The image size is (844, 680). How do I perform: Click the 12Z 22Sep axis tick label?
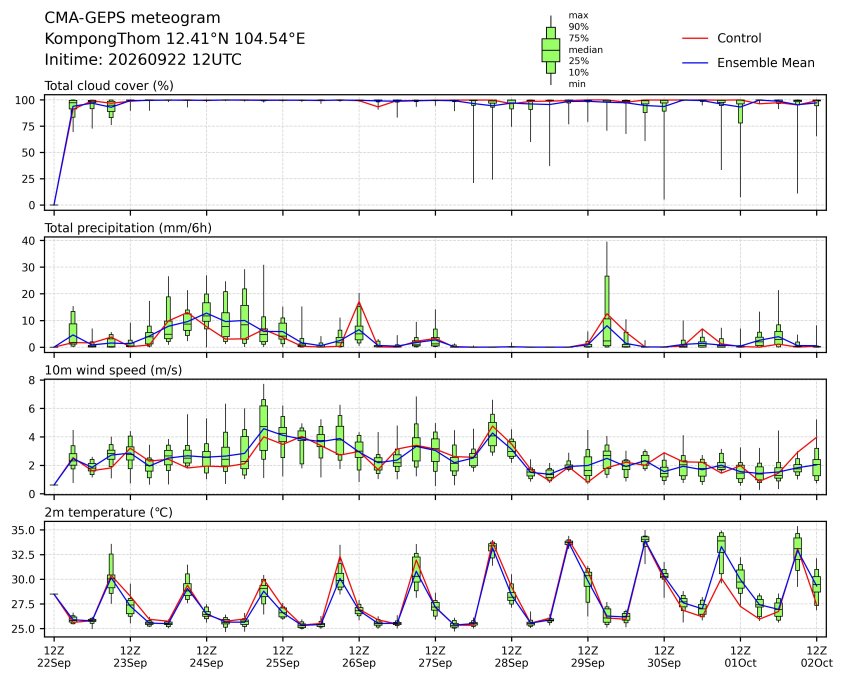(x=54, y=656)
